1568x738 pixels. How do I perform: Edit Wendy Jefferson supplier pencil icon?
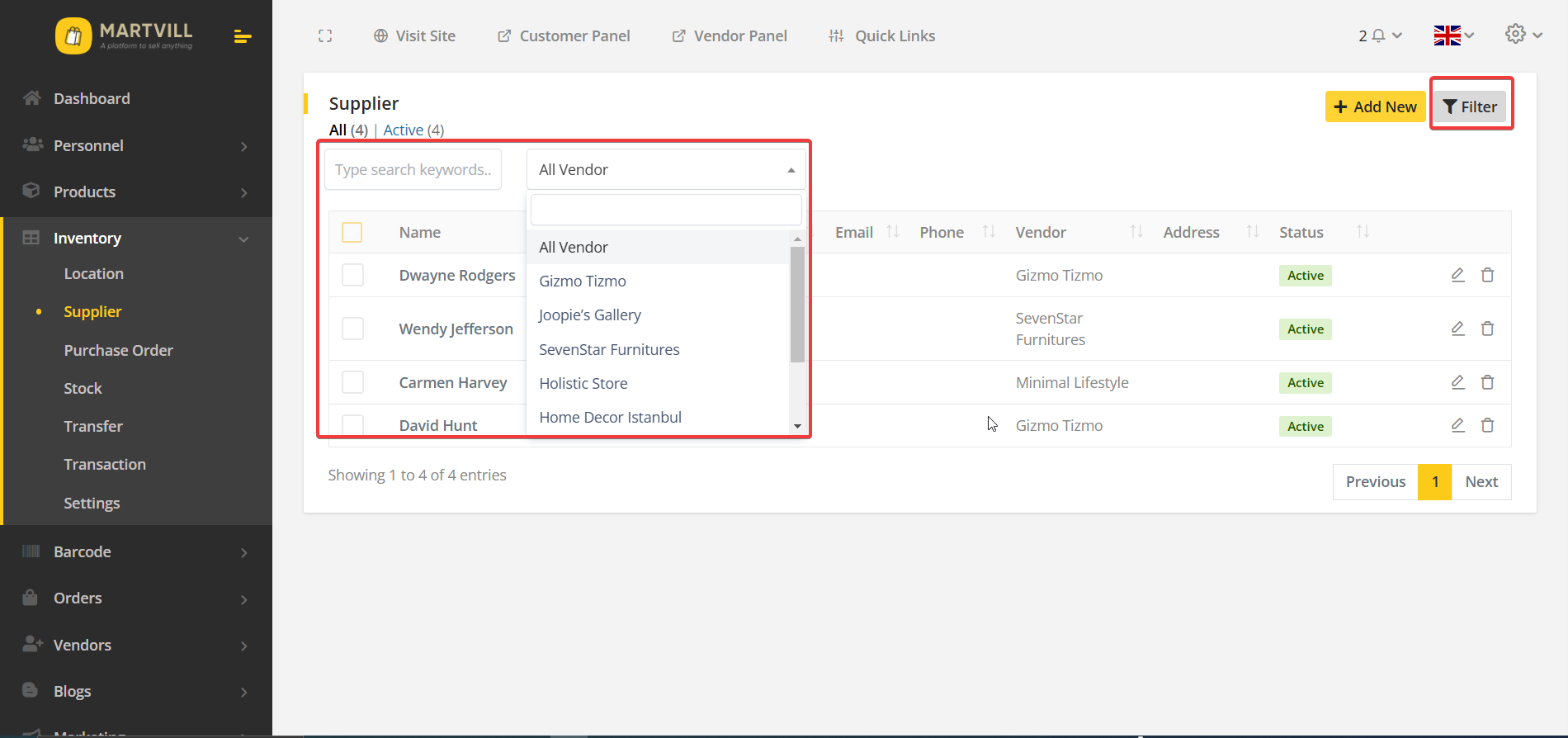pyautogui.click(x=1458, y=329)
